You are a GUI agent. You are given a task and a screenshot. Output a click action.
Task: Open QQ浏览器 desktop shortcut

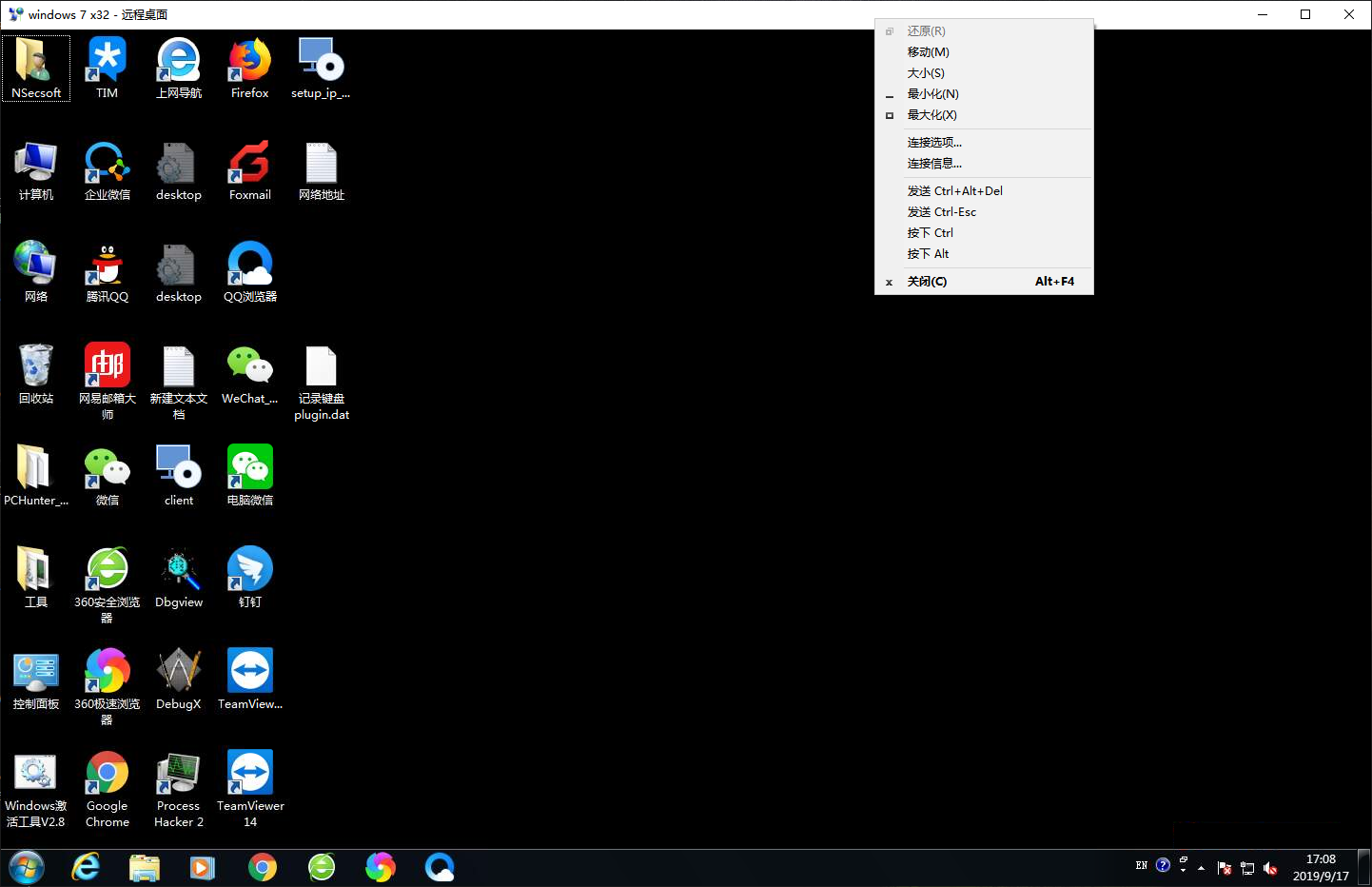tap(250, 272)
